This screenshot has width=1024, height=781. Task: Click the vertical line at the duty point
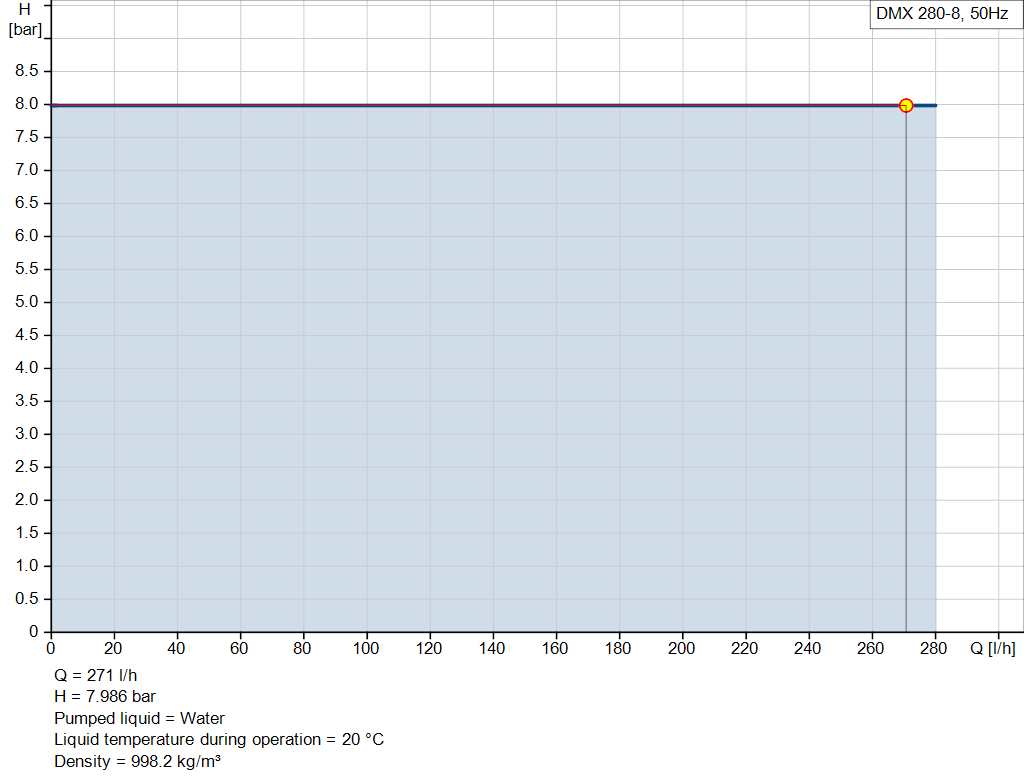(x=906, y=400)
